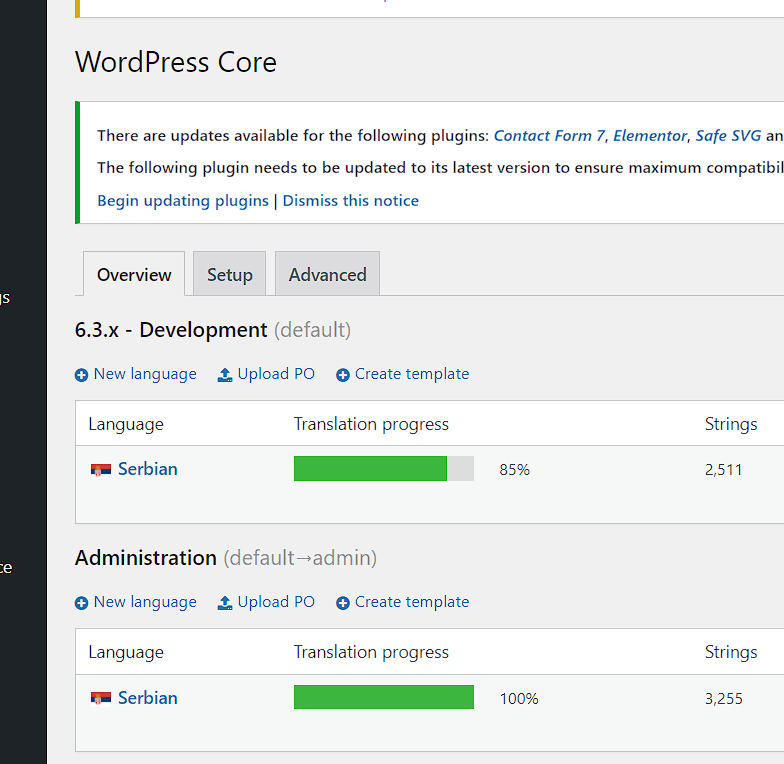The height and width of the screenshot is (764, 784).
Task: Switch to the Overview tab
Action: tap(134, 274)
